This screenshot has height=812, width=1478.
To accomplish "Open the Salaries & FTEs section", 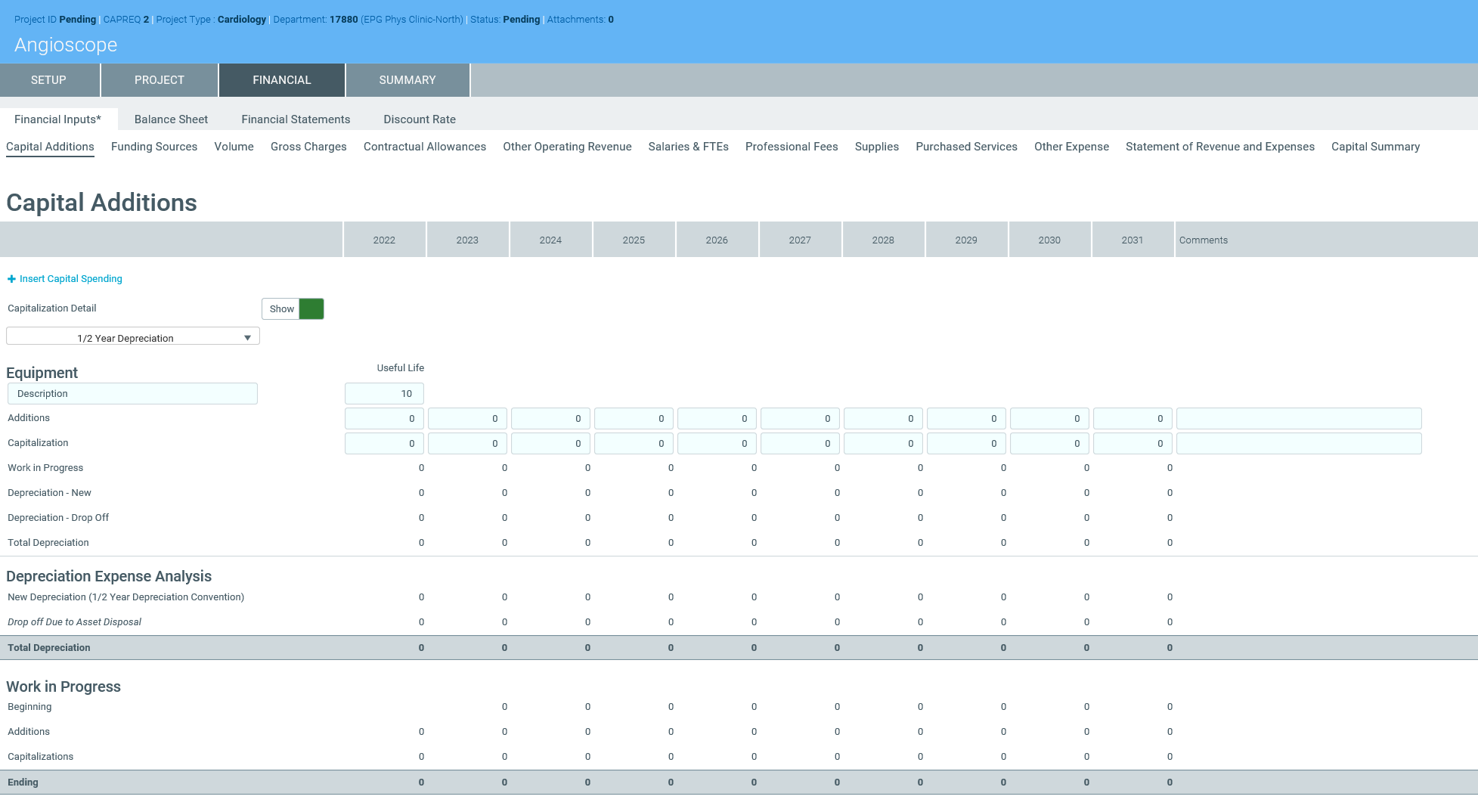I will 688,147.
